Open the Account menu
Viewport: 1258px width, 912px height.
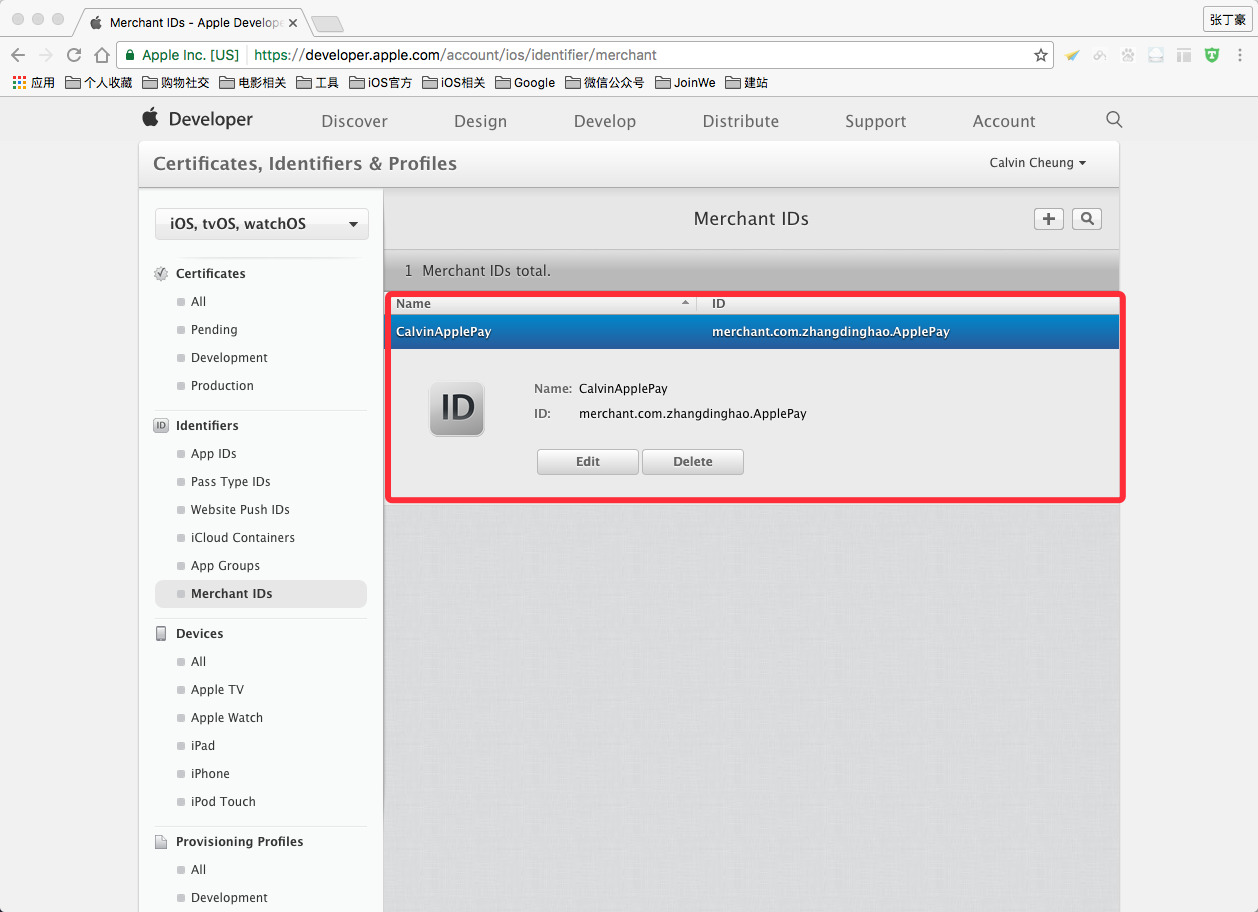pos(1004,121)
